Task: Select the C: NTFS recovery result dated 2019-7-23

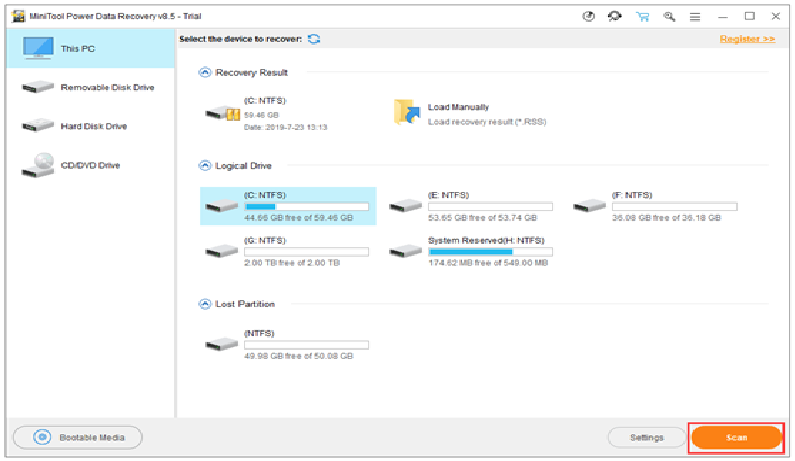Action: click(266, 114)
